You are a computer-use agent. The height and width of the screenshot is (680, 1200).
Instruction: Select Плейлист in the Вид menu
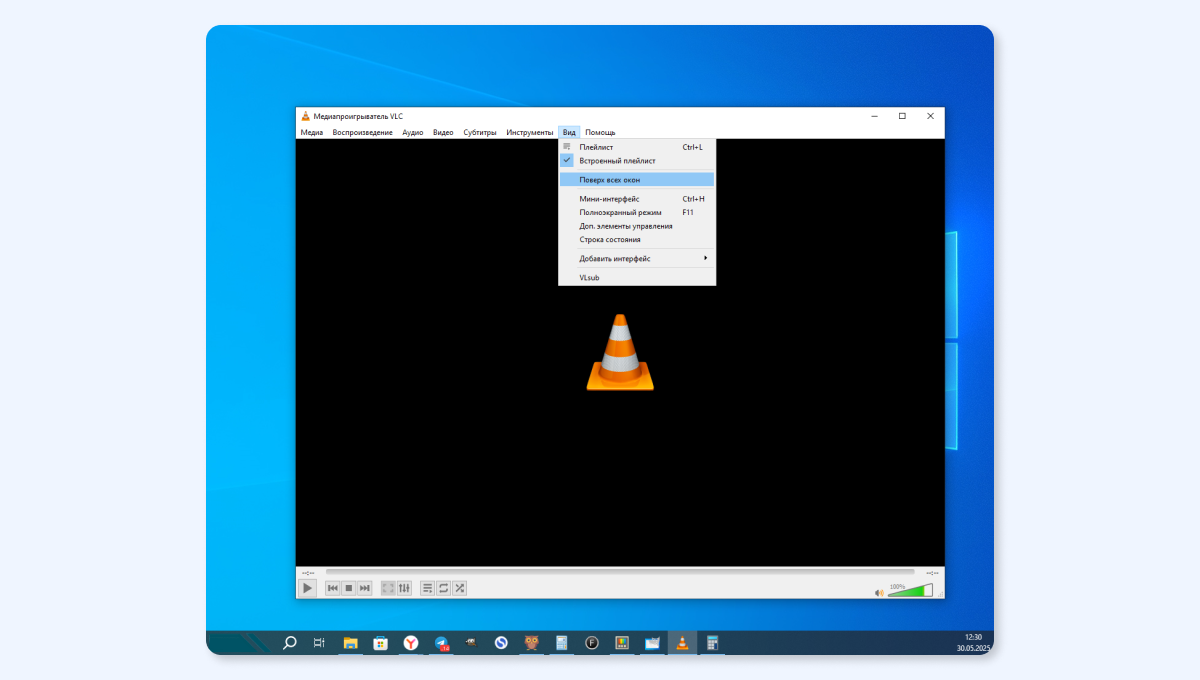coord(637,147)
